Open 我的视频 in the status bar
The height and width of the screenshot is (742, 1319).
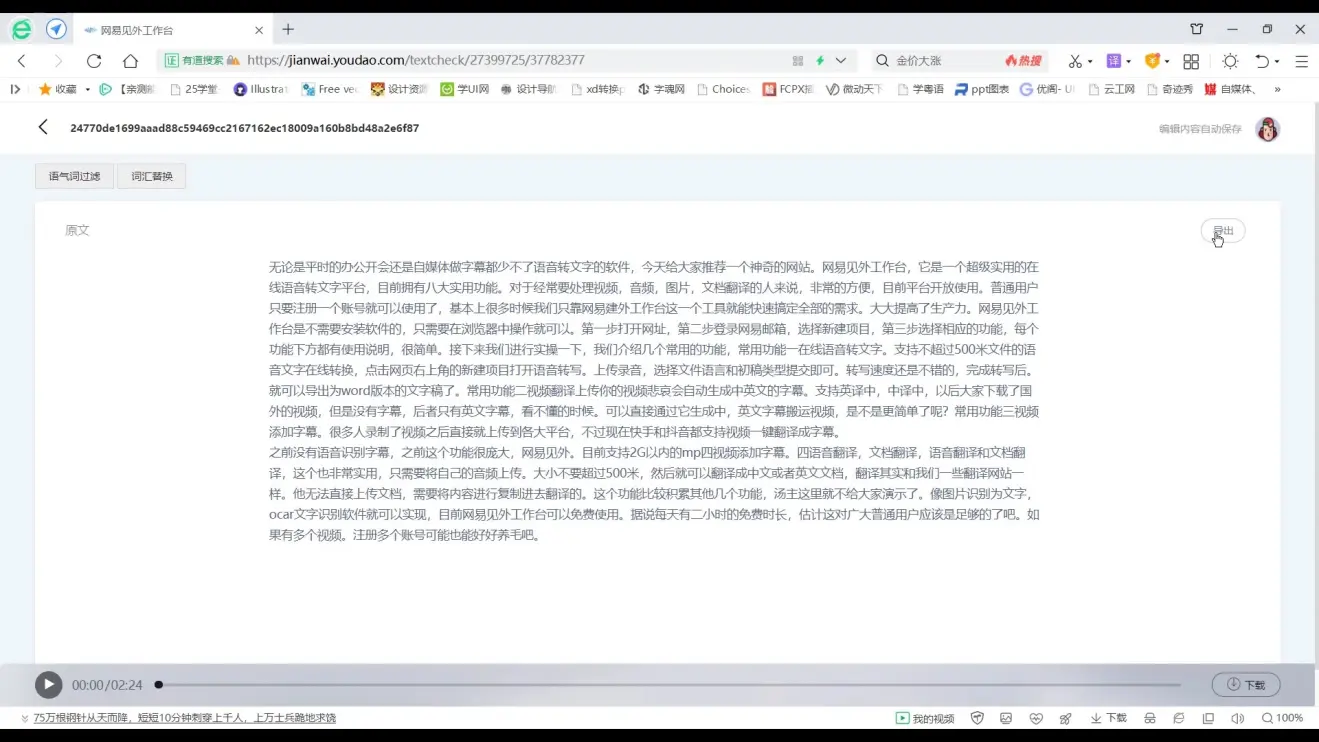(x=925, y=718)
